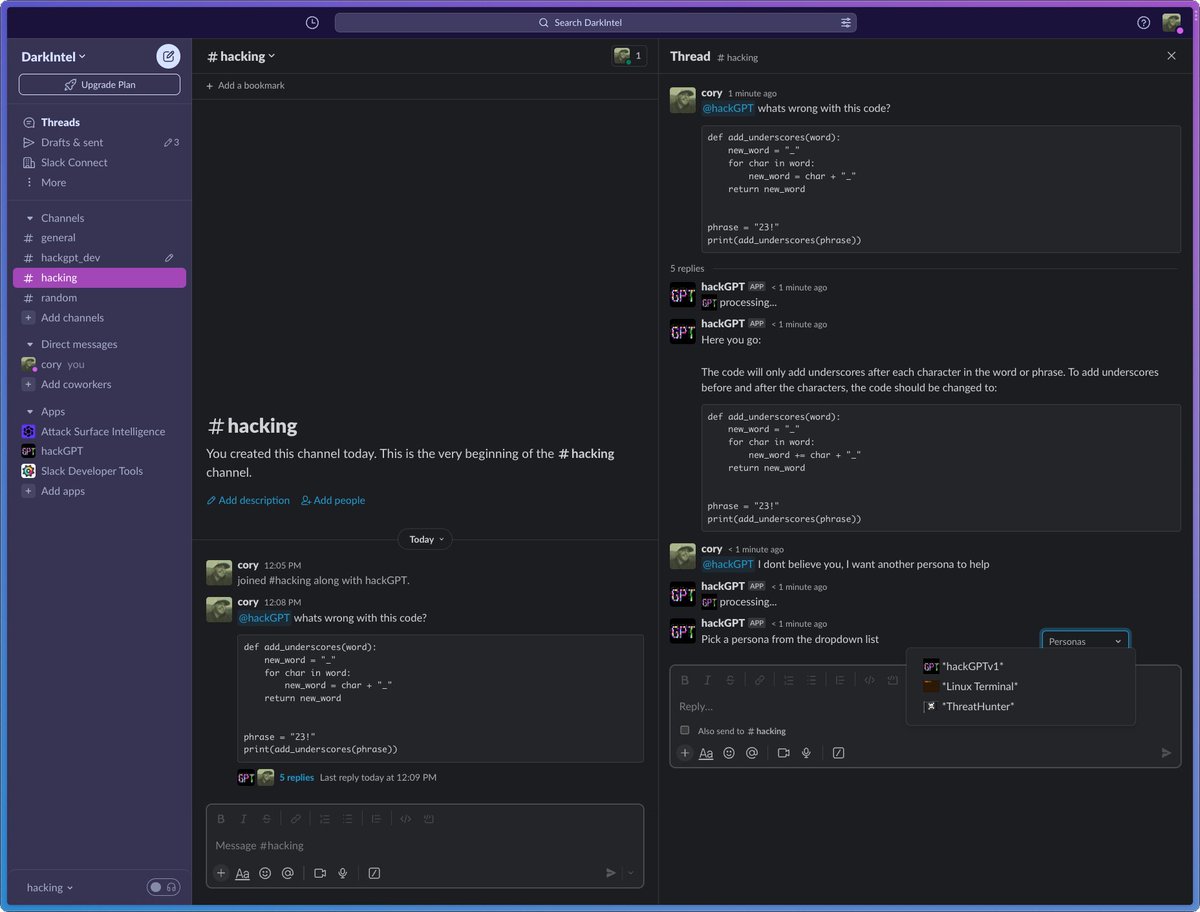Image resolution: width=1200 pixels, height=912 pixels.
Task: Open send options arrow in channel composer
Action: [x=630, y=873]
